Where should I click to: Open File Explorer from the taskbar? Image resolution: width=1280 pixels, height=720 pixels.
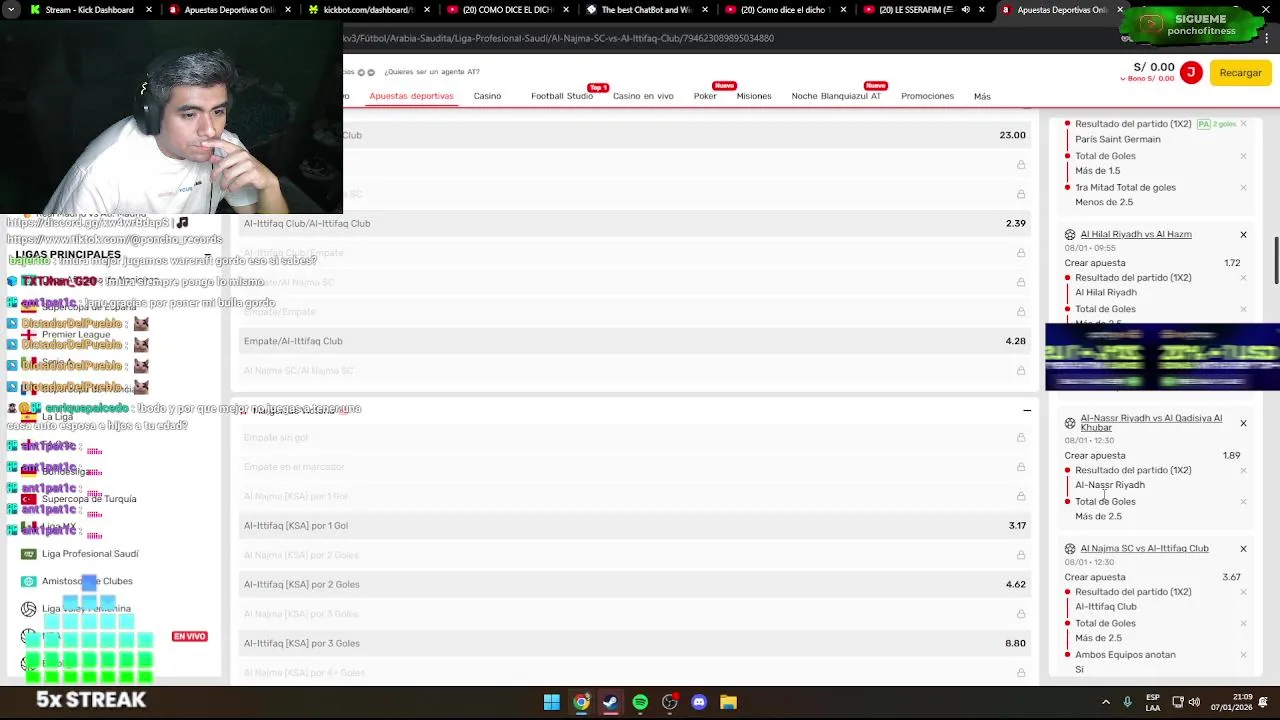pyautogui.click(x=728, y=702)
